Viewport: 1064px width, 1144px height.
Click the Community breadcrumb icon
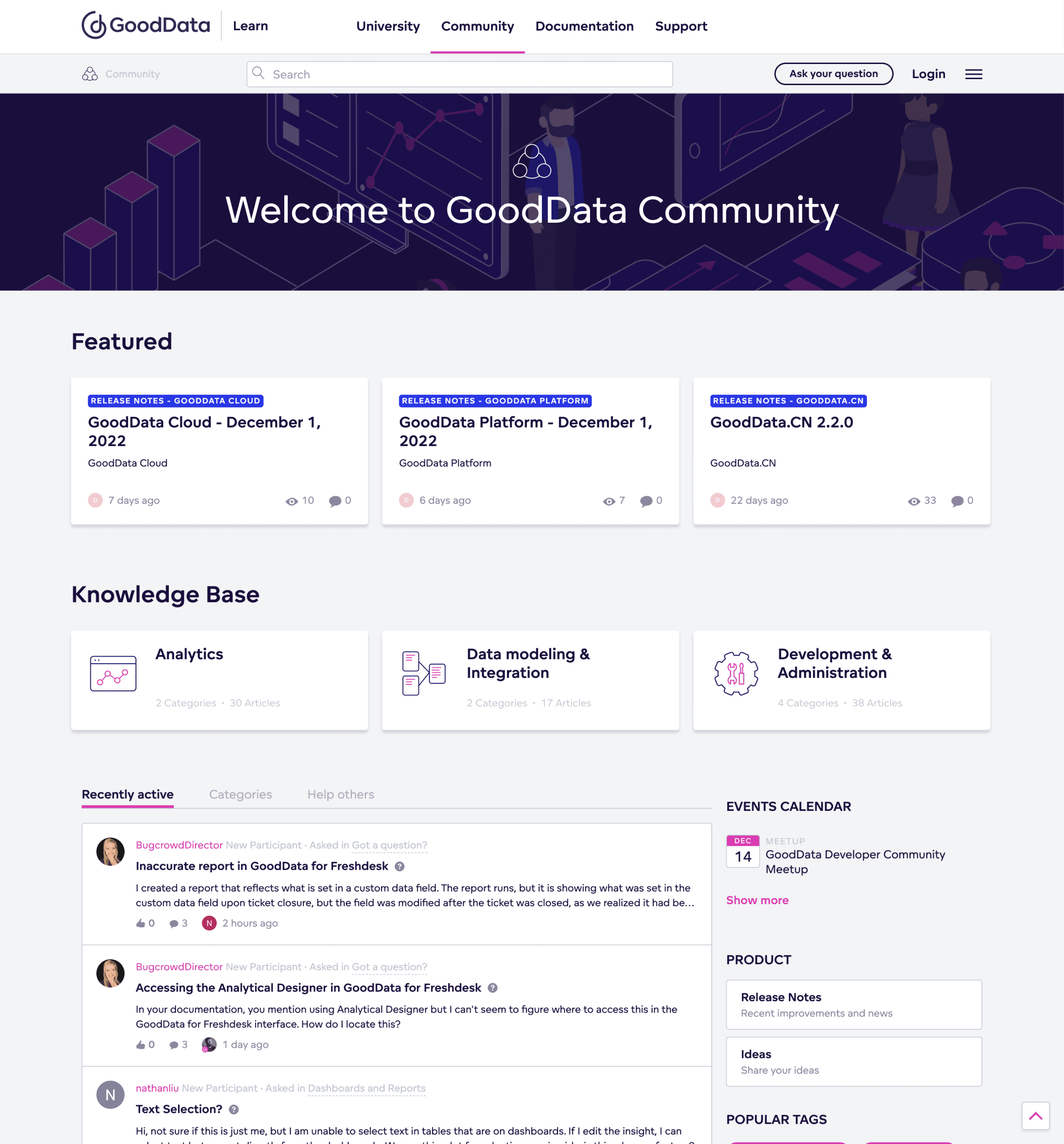point(90,74)
